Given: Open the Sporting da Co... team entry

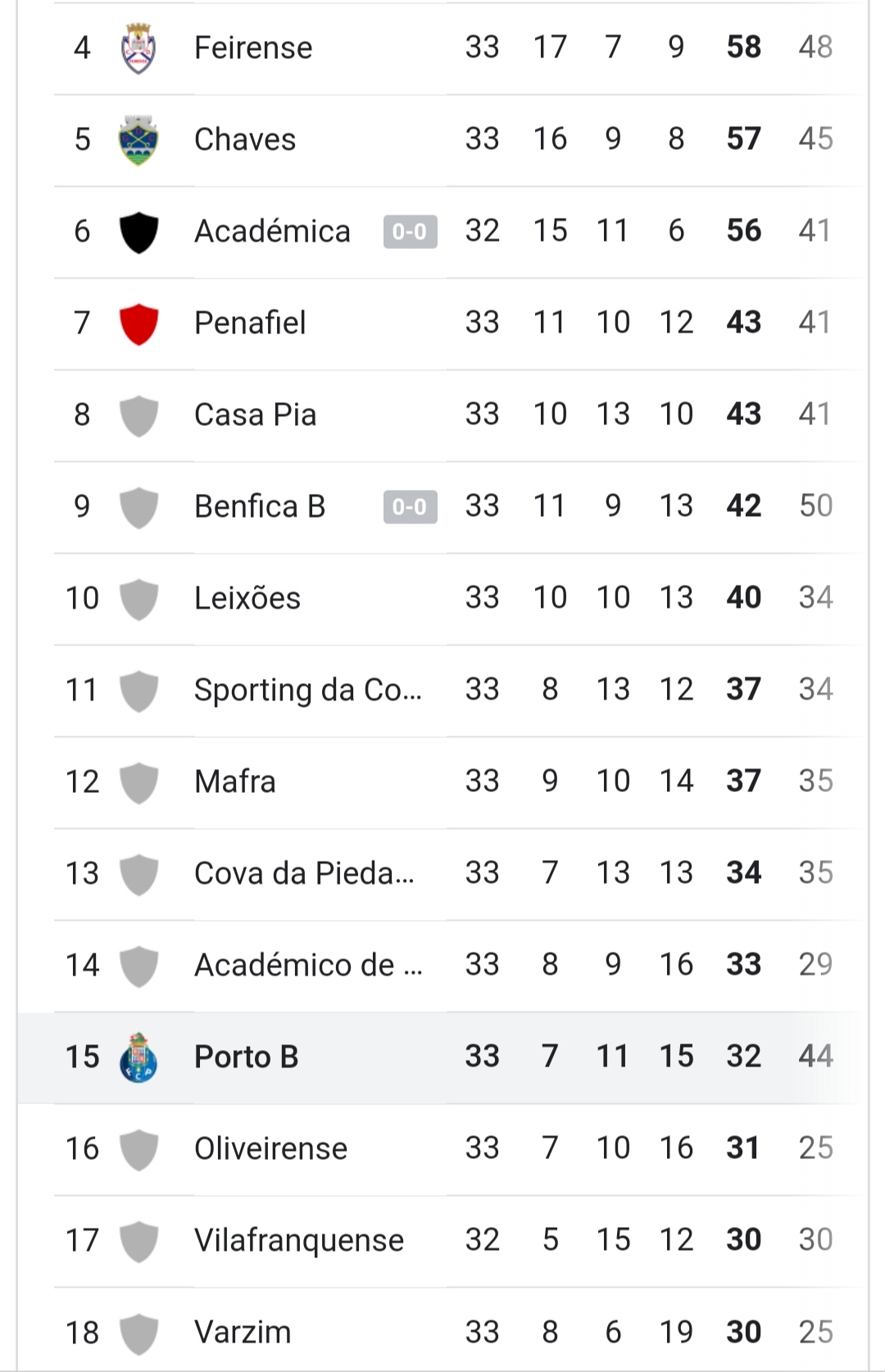Looking at the screenshot, I should (x=308, y=690).
